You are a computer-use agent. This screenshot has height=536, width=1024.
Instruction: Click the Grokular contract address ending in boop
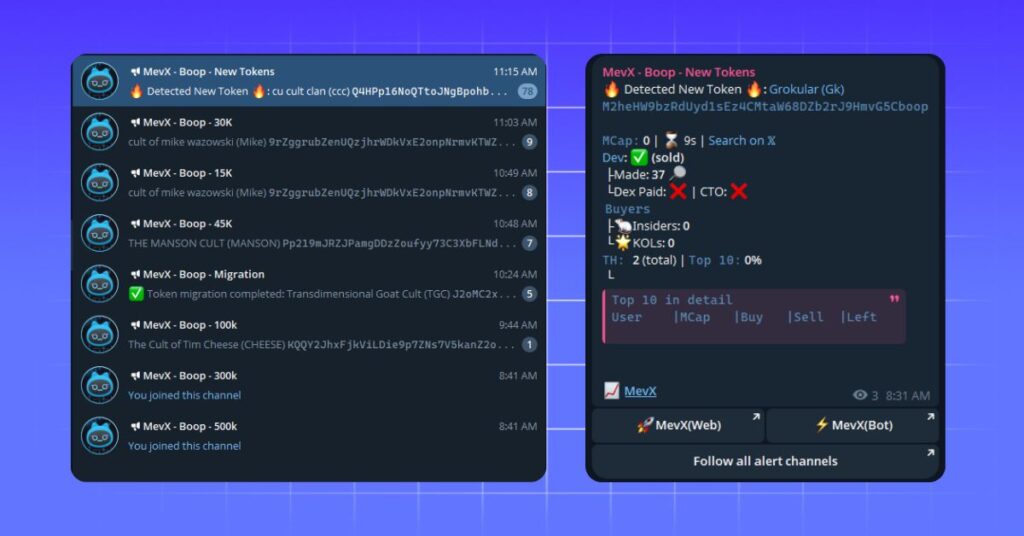[765, 106]
